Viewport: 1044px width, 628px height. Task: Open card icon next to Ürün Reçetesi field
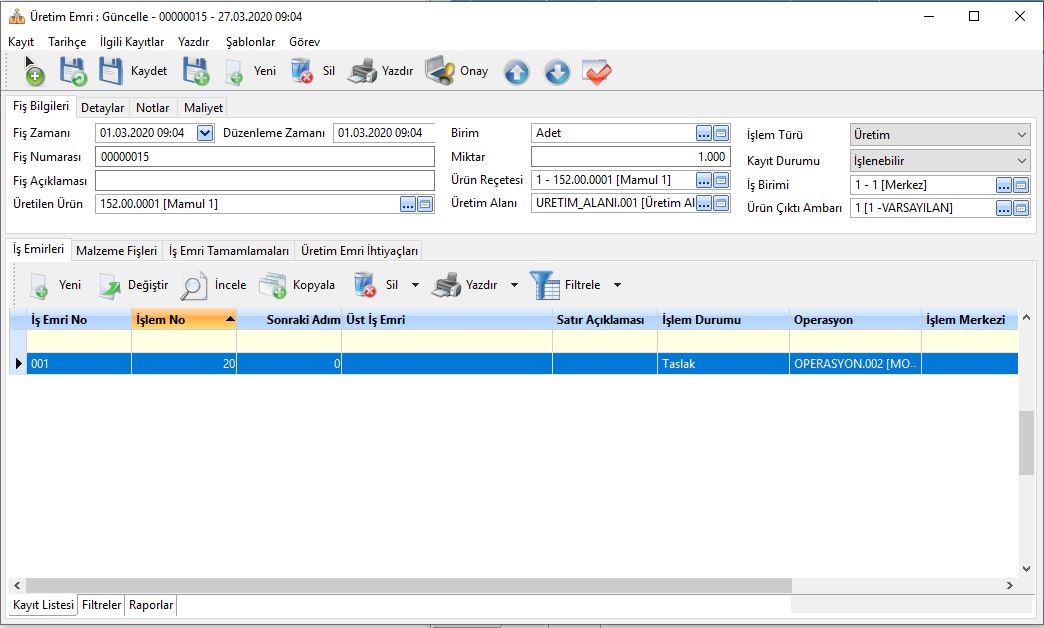click(721, 180)
